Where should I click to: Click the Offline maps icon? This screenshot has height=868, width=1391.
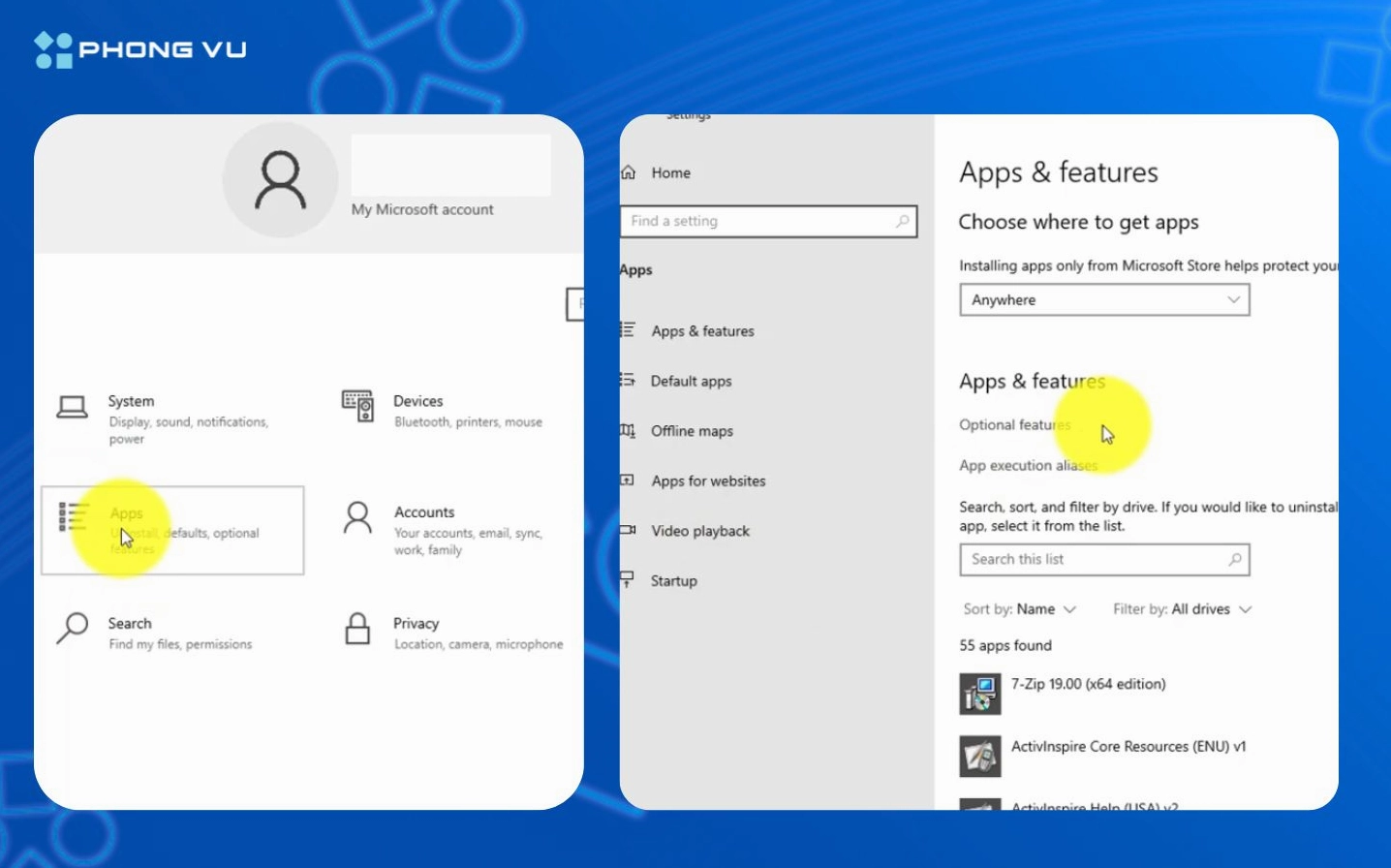tap(629, 430)
